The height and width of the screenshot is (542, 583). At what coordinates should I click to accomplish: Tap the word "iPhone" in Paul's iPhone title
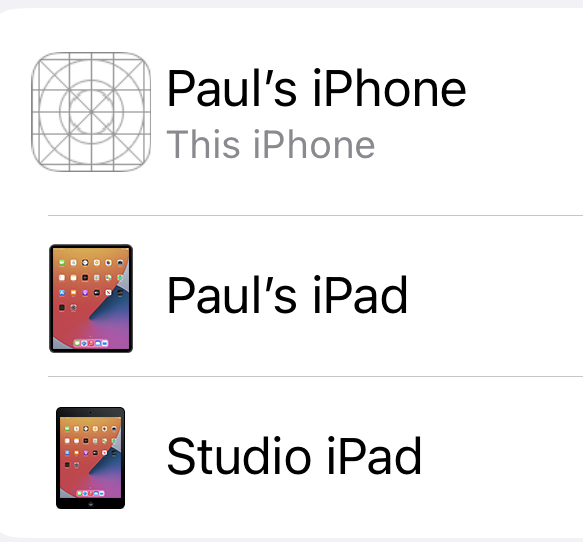click(x=389, y=88)
